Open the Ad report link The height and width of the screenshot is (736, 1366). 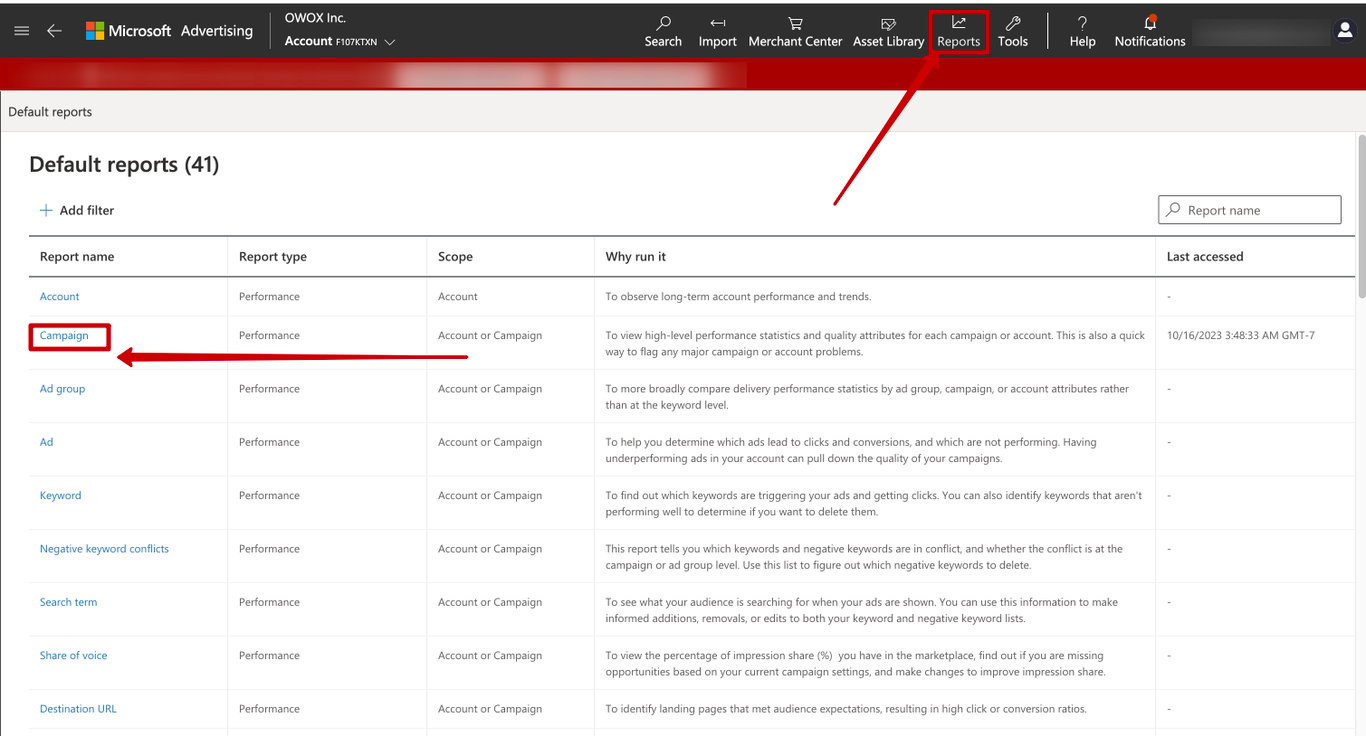[46, 442]
